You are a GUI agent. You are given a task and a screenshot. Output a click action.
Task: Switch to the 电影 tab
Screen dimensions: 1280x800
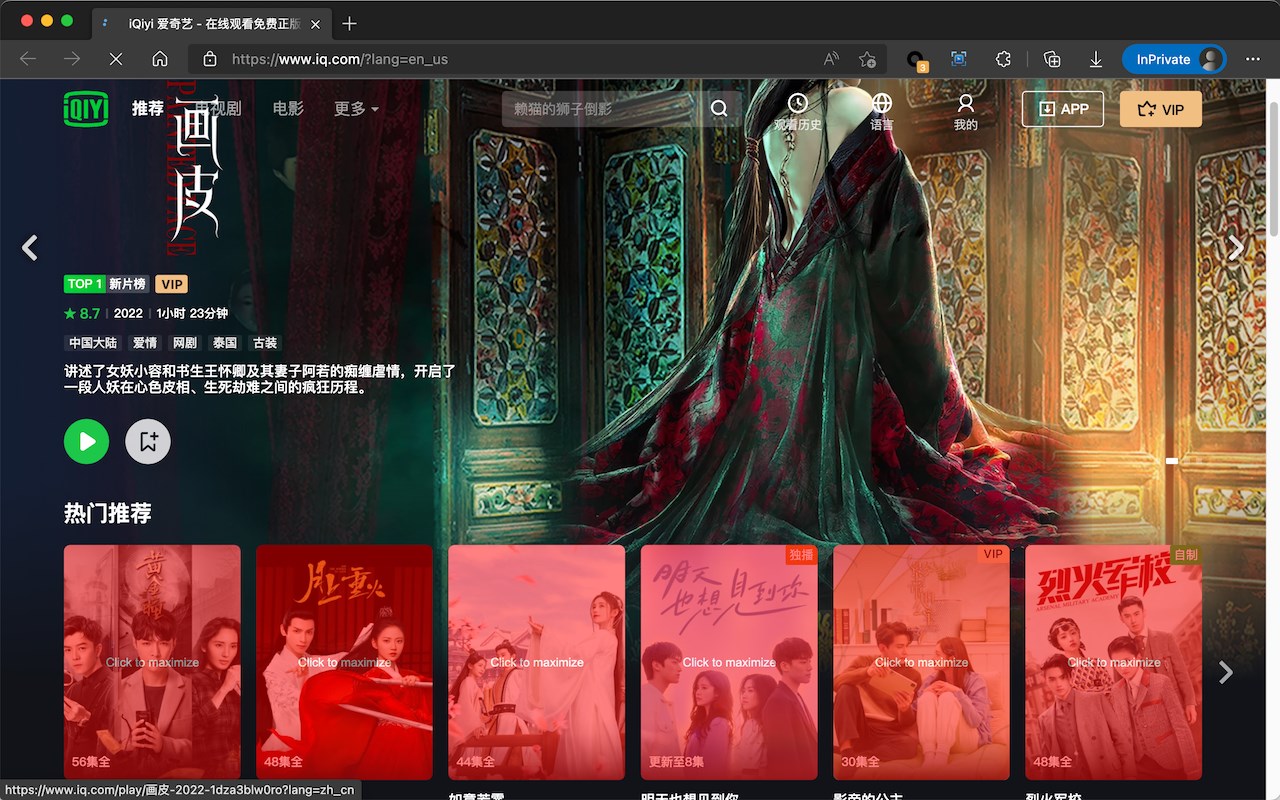click(288, 108)
